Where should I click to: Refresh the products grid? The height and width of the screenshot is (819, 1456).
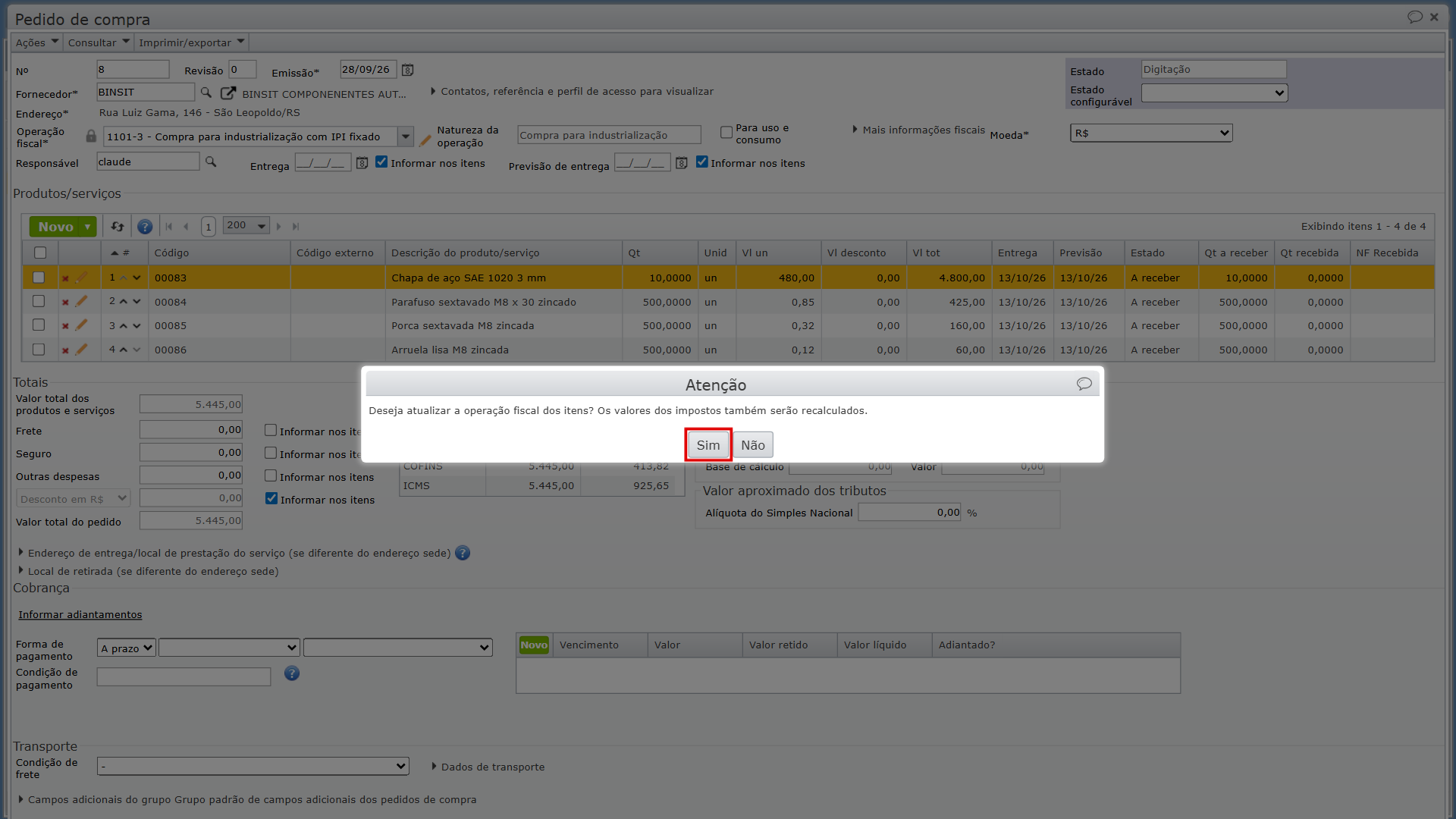click(x=118, y=226)
